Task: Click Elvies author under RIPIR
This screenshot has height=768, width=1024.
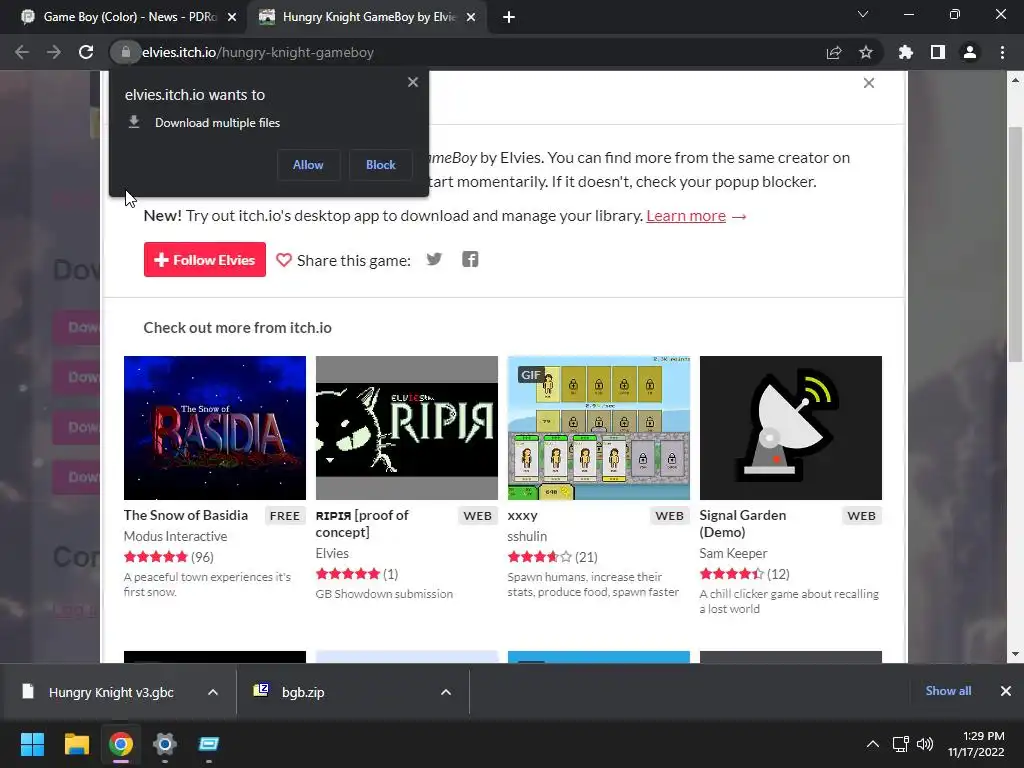Action: [x=332, y=553]
